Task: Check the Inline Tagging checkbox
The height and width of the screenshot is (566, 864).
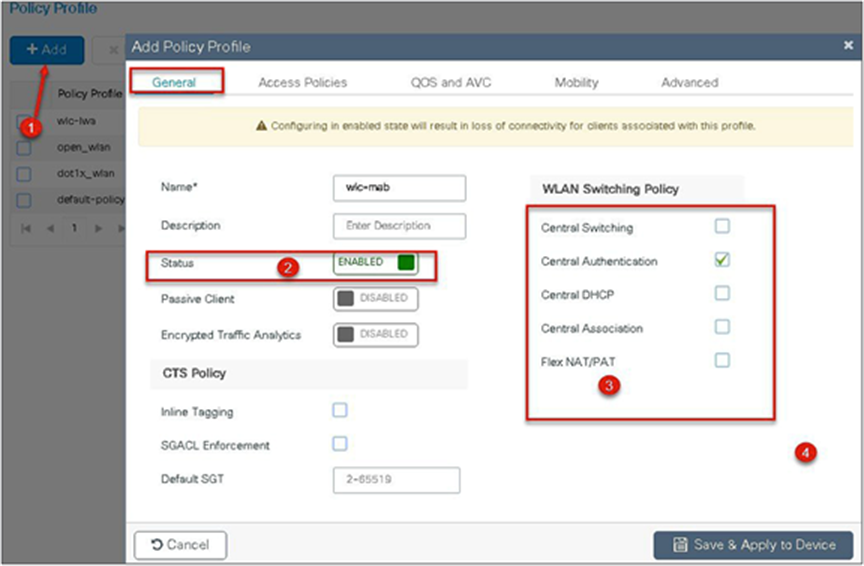Action: click(x=340, y=410)
